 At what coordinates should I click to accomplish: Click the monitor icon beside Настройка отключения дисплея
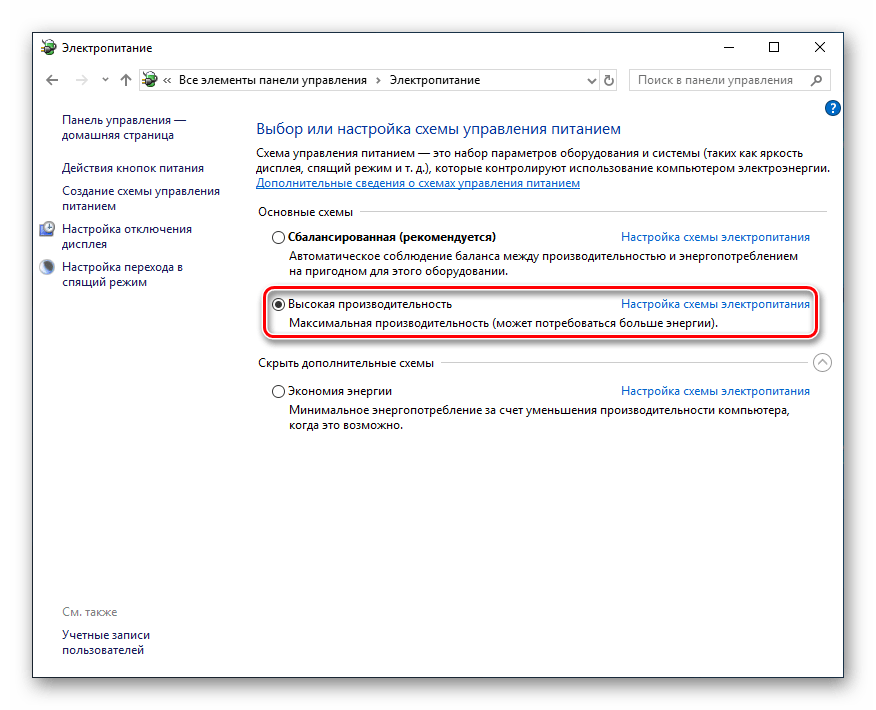[x=47, y=230]
